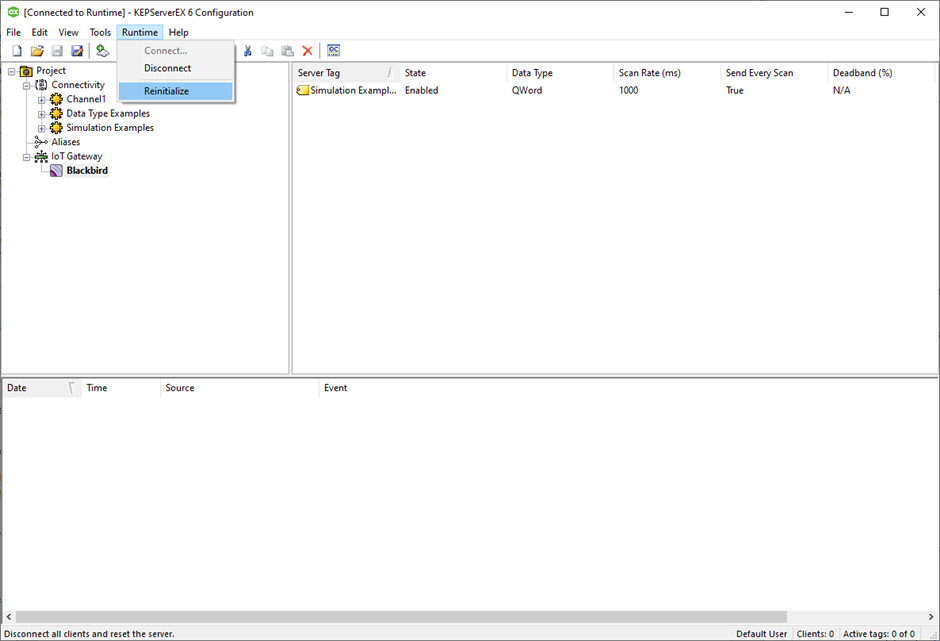Click the QWord data type cell

pyautogui.click(x=527, y=91)
